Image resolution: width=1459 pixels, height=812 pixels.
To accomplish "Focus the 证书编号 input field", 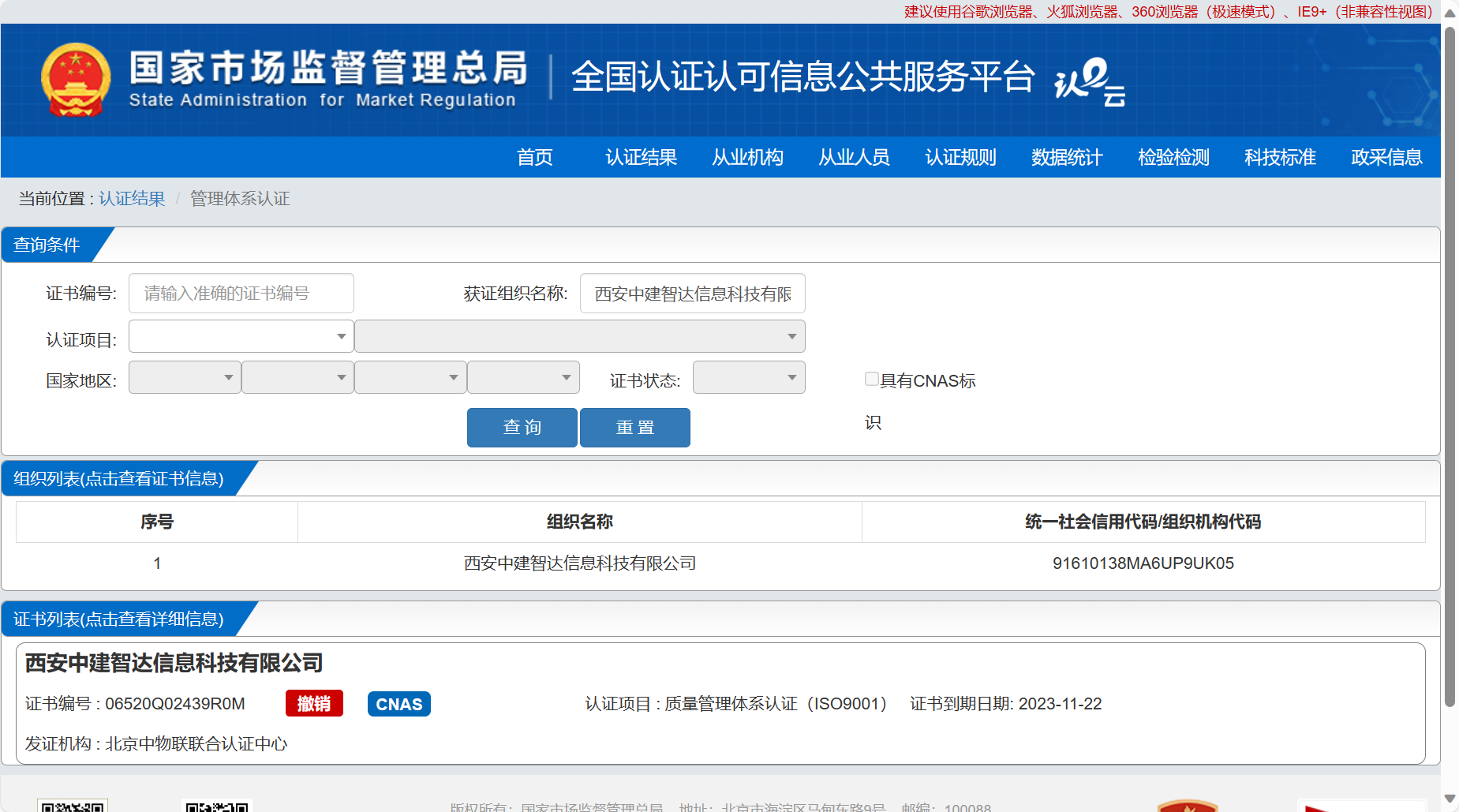I will pos(241,294).
